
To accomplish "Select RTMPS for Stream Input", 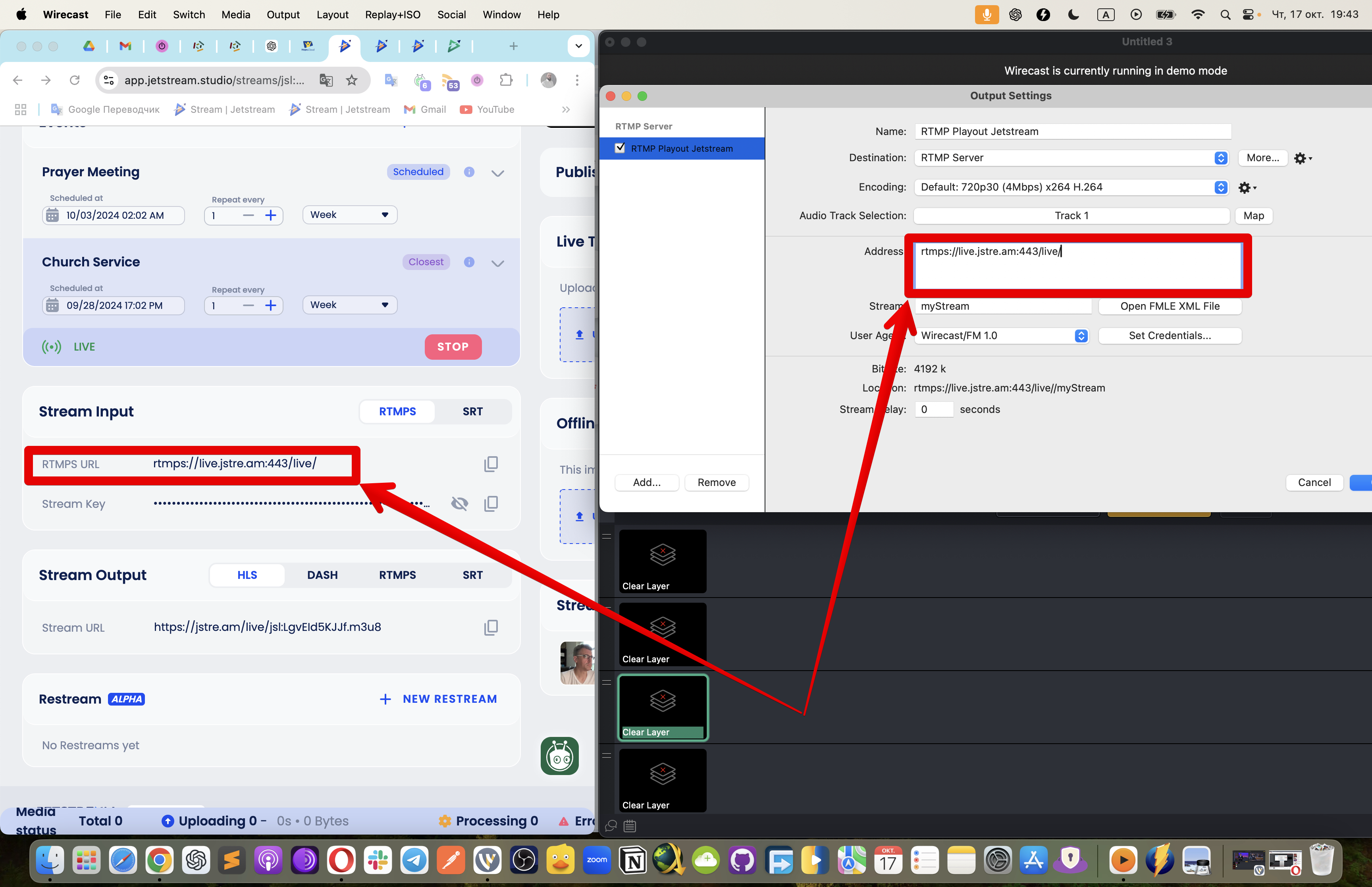I will (397, 411).
